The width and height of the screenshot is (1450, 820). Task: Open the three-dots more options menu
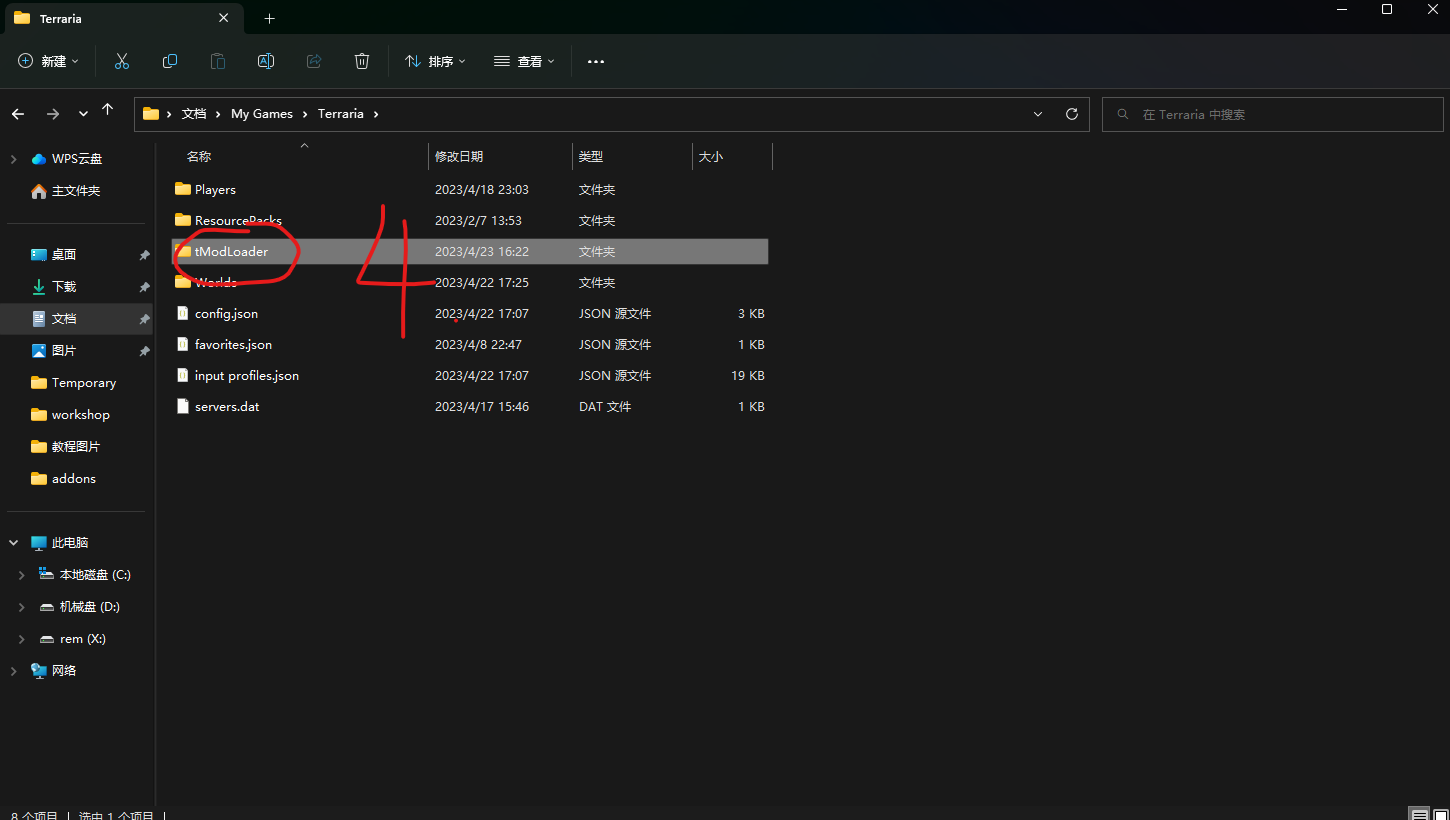pos(596,61)
